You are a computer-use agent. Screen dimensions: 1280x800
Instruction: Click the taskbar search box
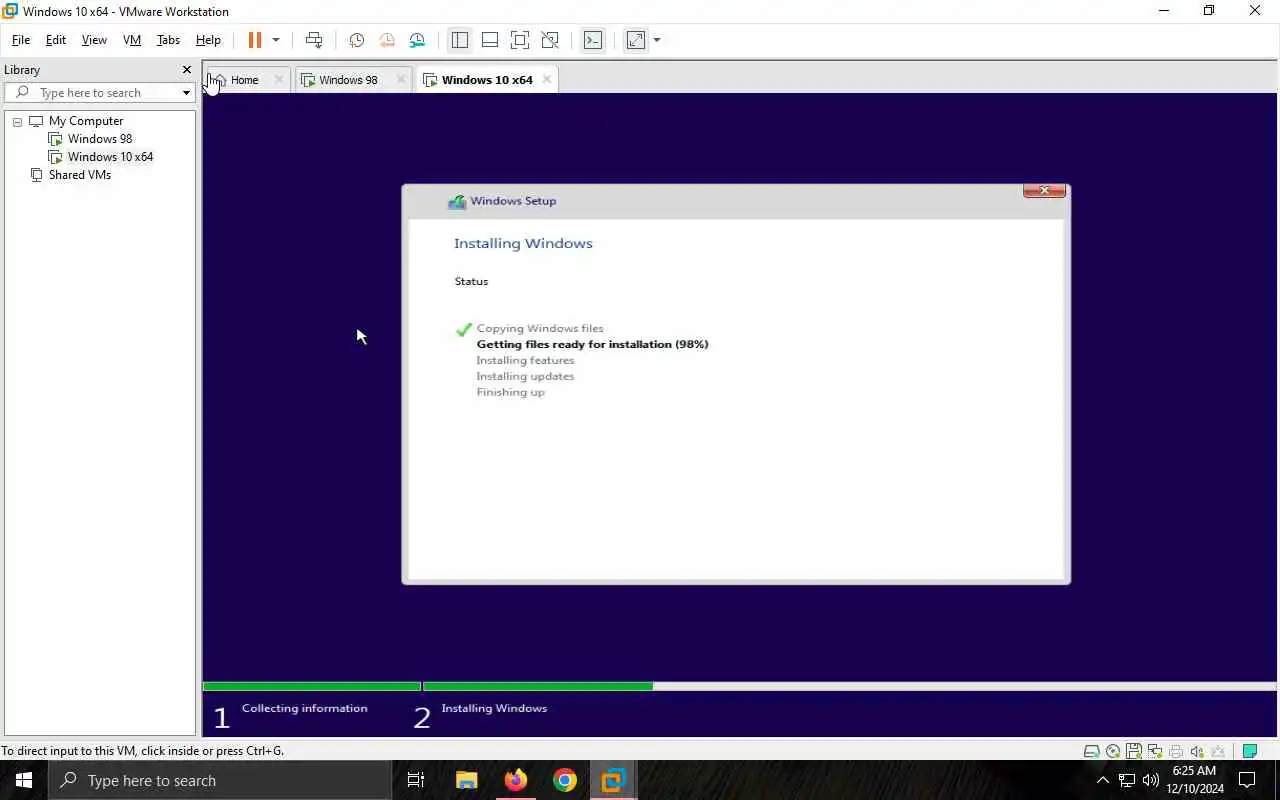pyautogui.click(x=220, y=780)
